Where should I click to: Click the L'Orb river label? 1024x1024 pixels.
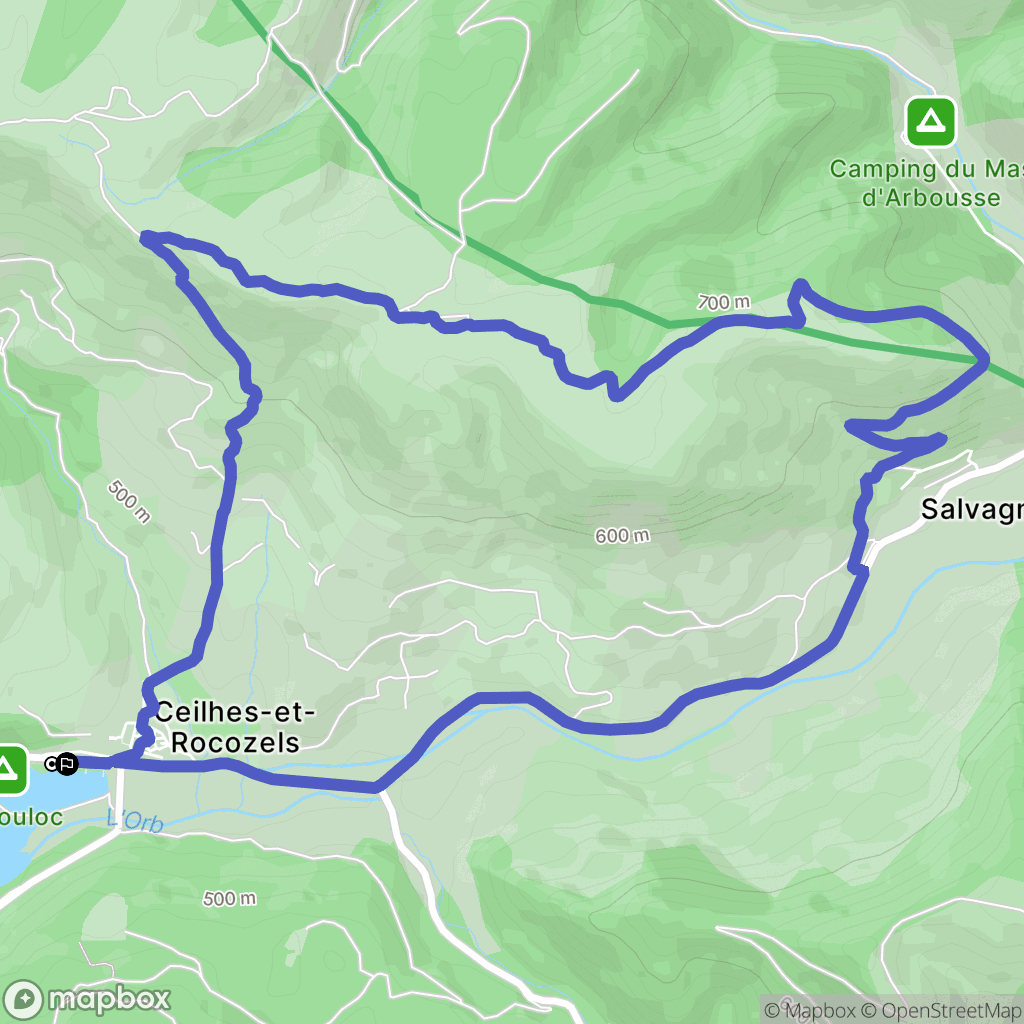(x=135, y=820)
